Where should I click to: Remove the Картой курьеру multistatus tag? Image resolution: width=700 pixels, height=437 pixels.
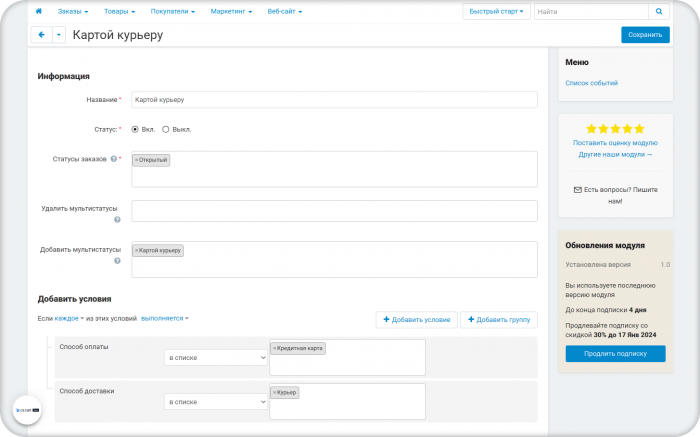click(x=136, y=251)
